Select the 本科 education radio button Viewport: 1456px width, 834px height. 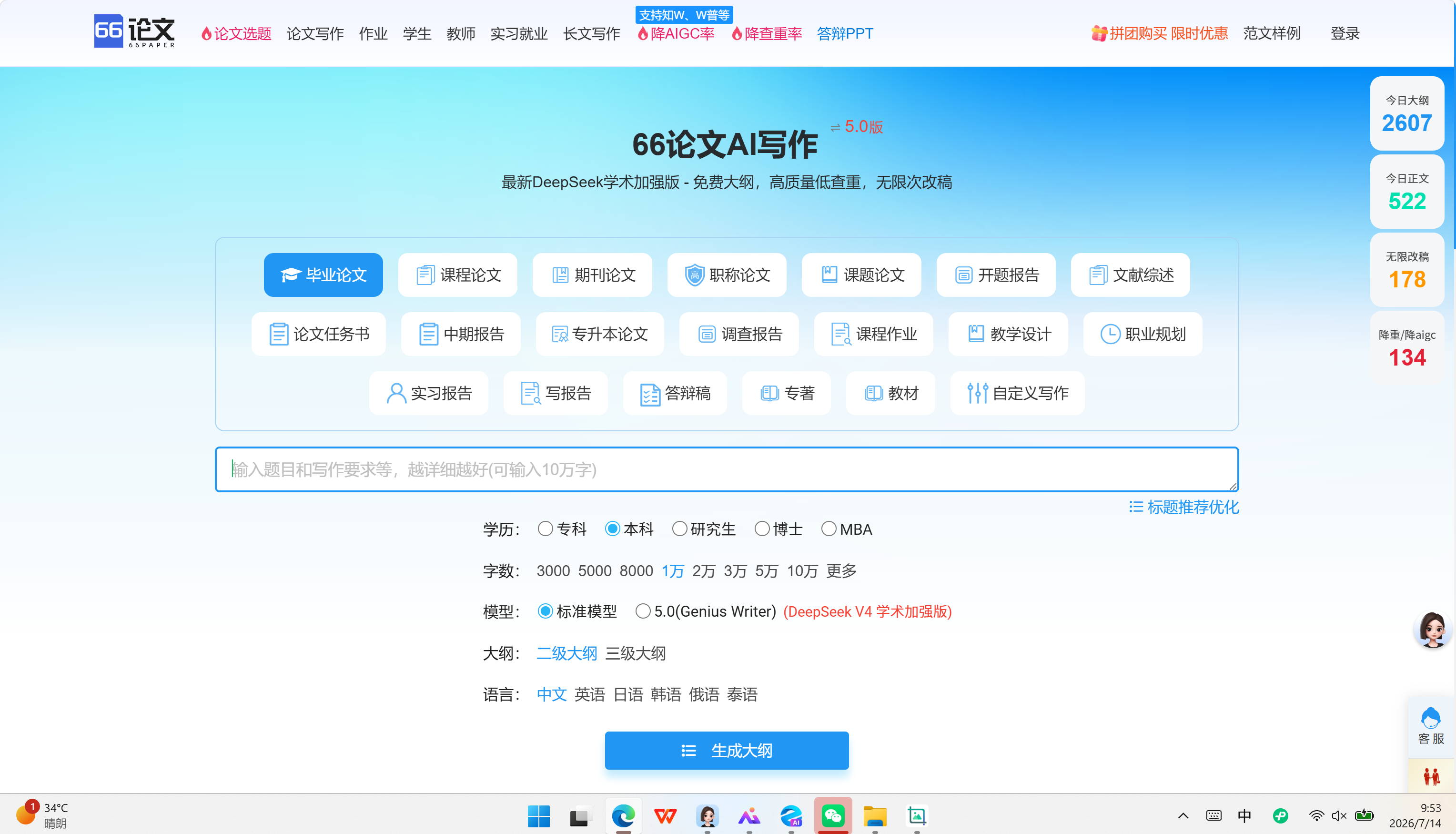tap(612, 529)
